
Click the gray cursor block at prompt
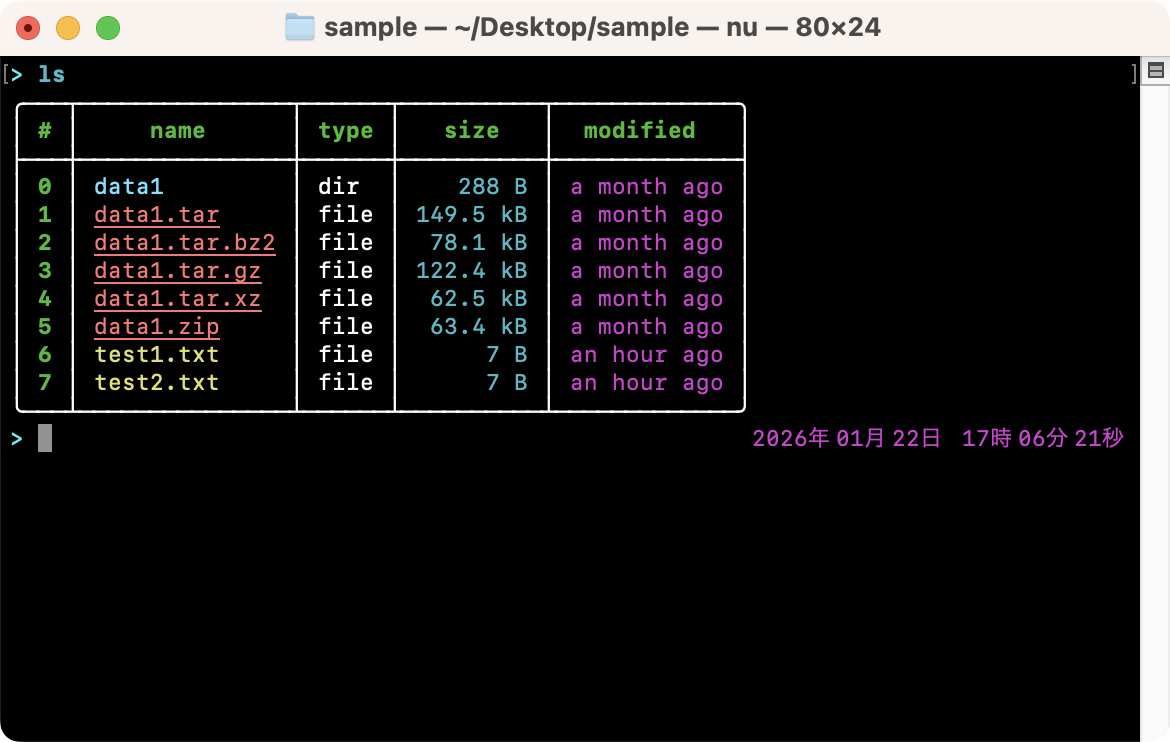point(45,438)
